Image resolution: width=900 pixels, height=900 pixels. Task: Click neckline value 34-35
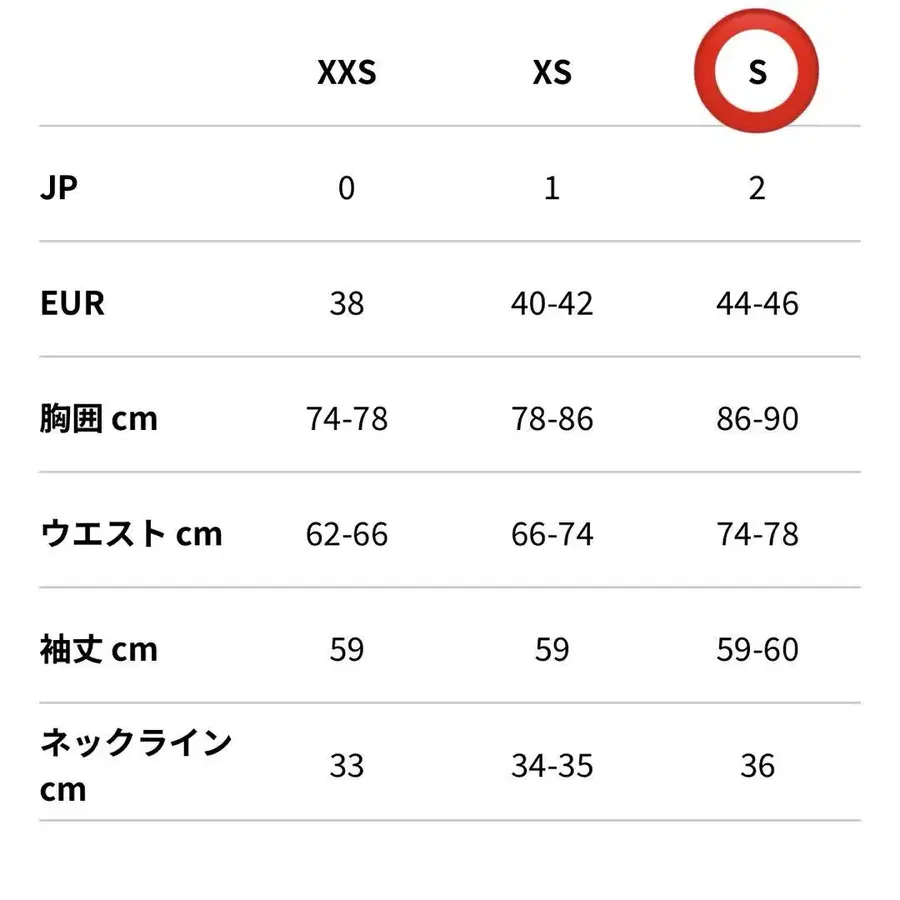[551, 766]
